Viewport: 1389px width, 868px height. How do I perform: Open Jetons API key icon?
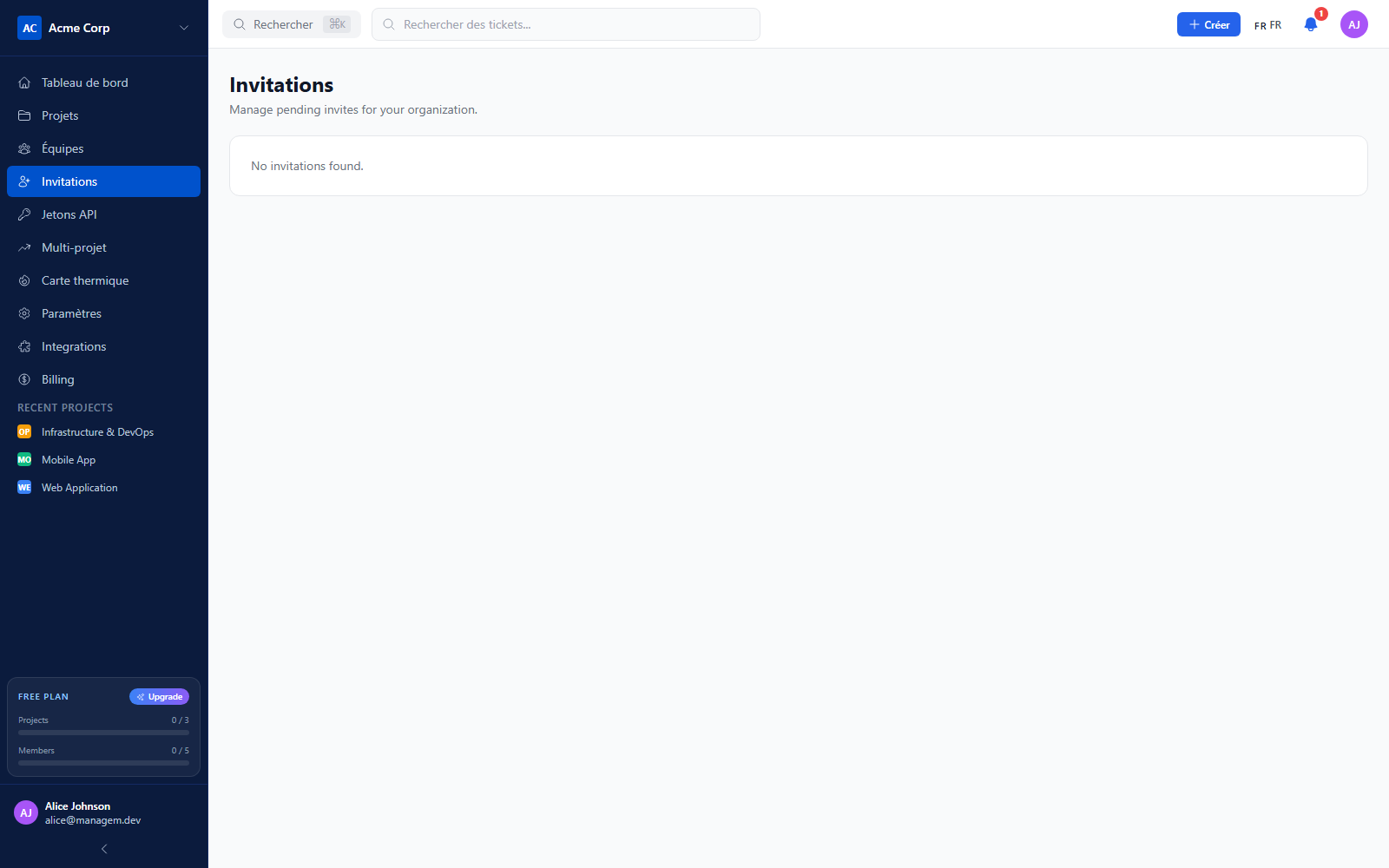[x=24, y=214]
